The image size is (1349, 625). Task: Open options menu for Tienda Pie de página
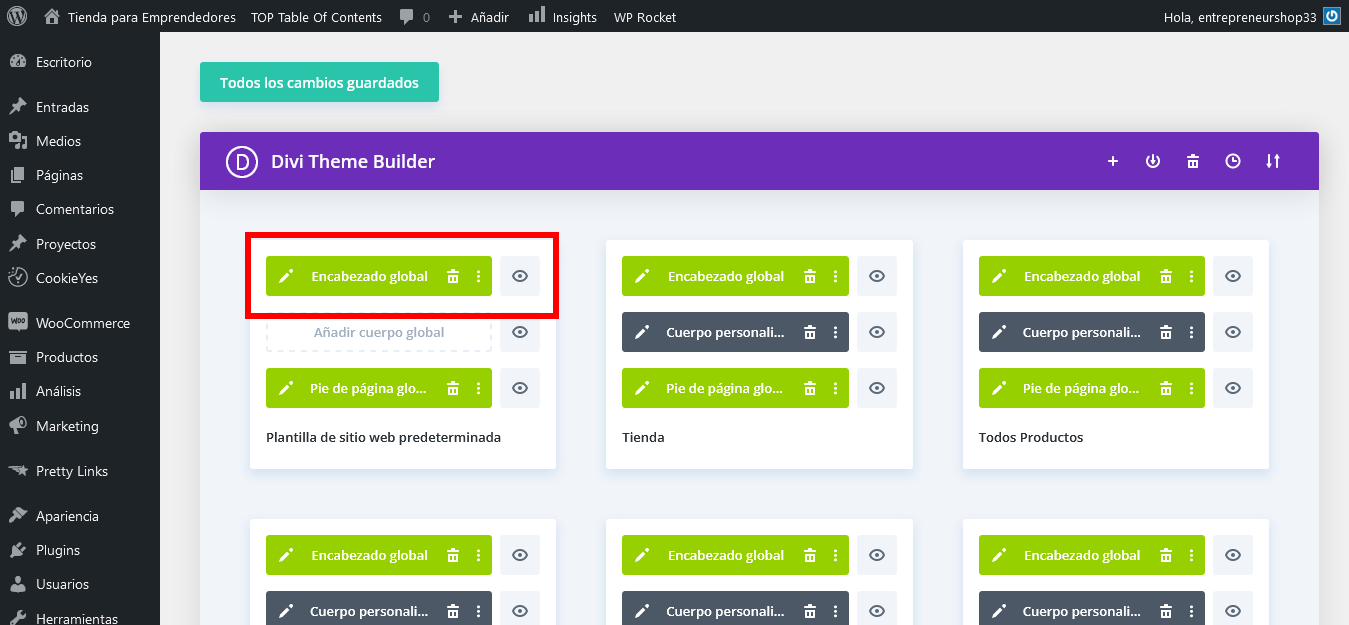(835, 388)
